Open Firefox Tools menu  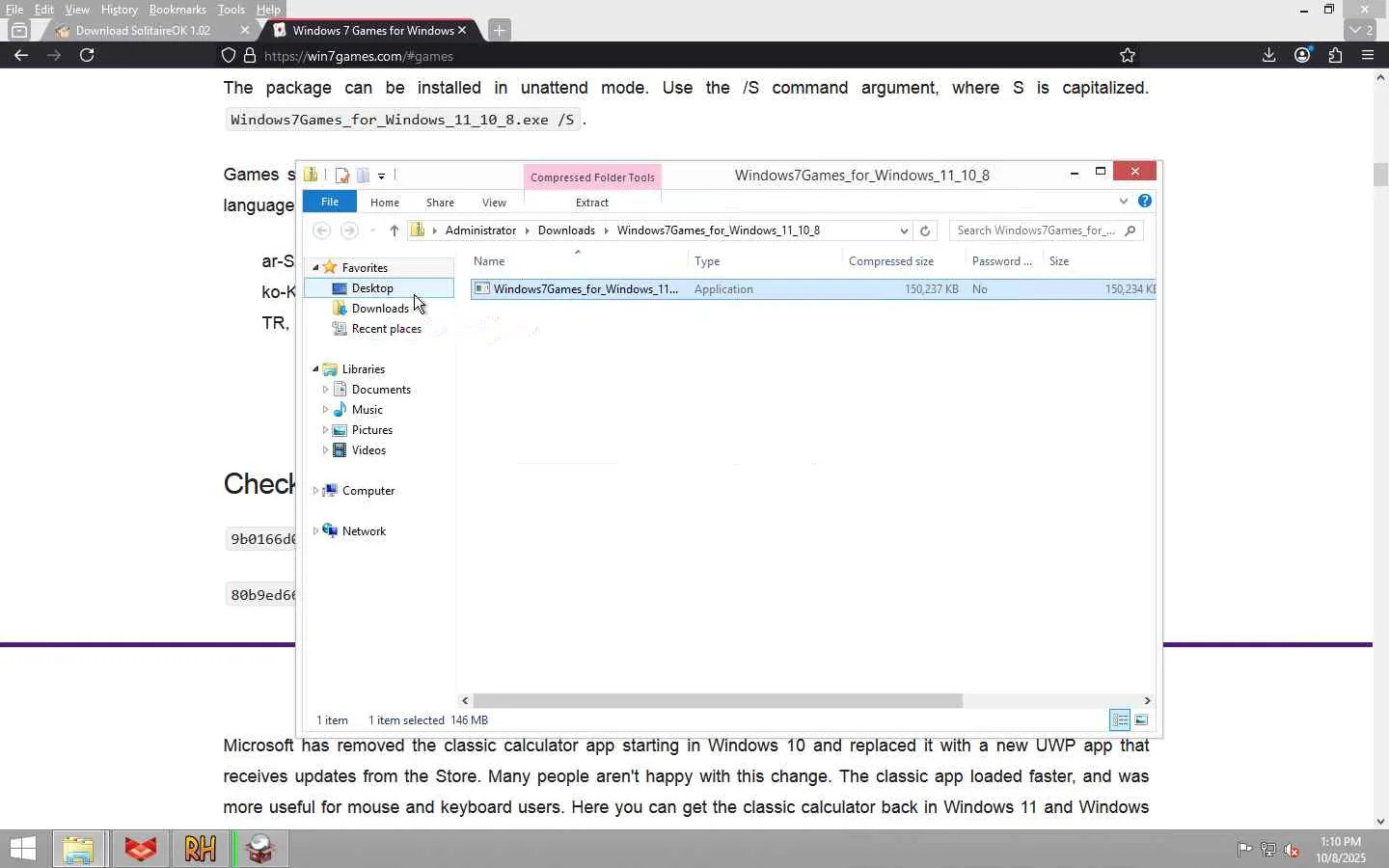click(231, 10)
